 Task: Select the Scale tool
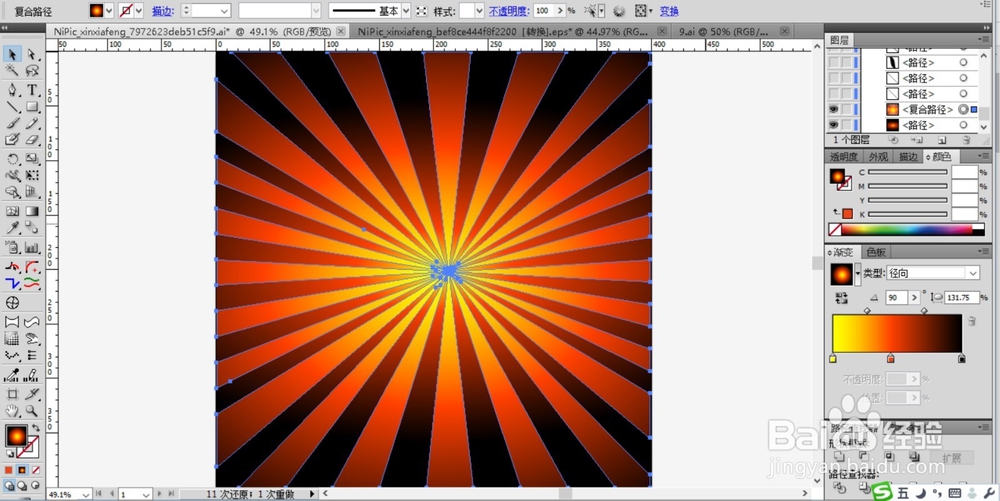tap(32, 159)
